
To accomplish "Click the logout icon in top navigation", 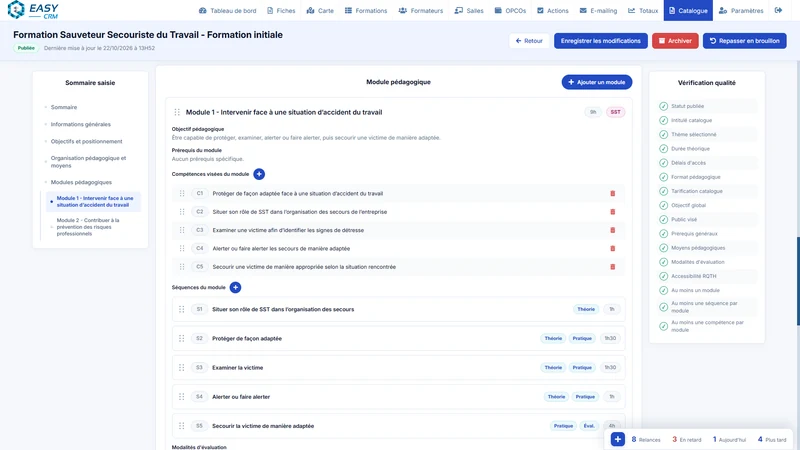I will 778,10.
